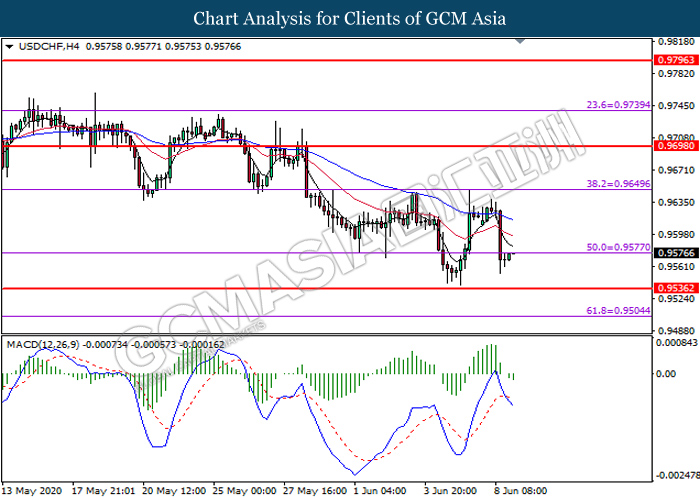Click the 20 May 12:00 time label
The width and height of the screenshot is (700, 500).
coord(174,491)
